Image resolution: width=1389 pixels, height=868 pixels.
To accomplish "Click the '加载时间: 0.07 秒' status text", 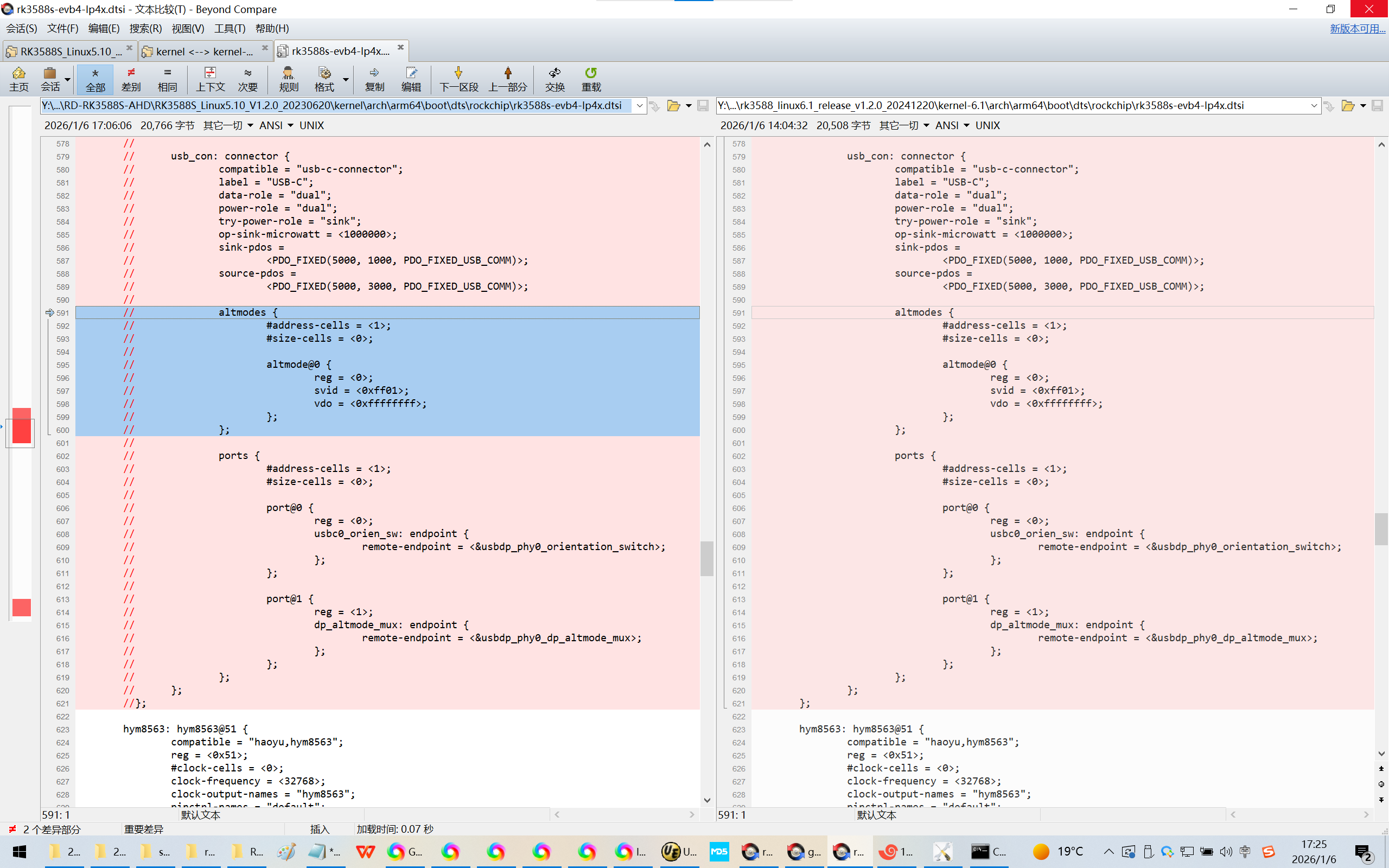I will click(x=395, y=829).
